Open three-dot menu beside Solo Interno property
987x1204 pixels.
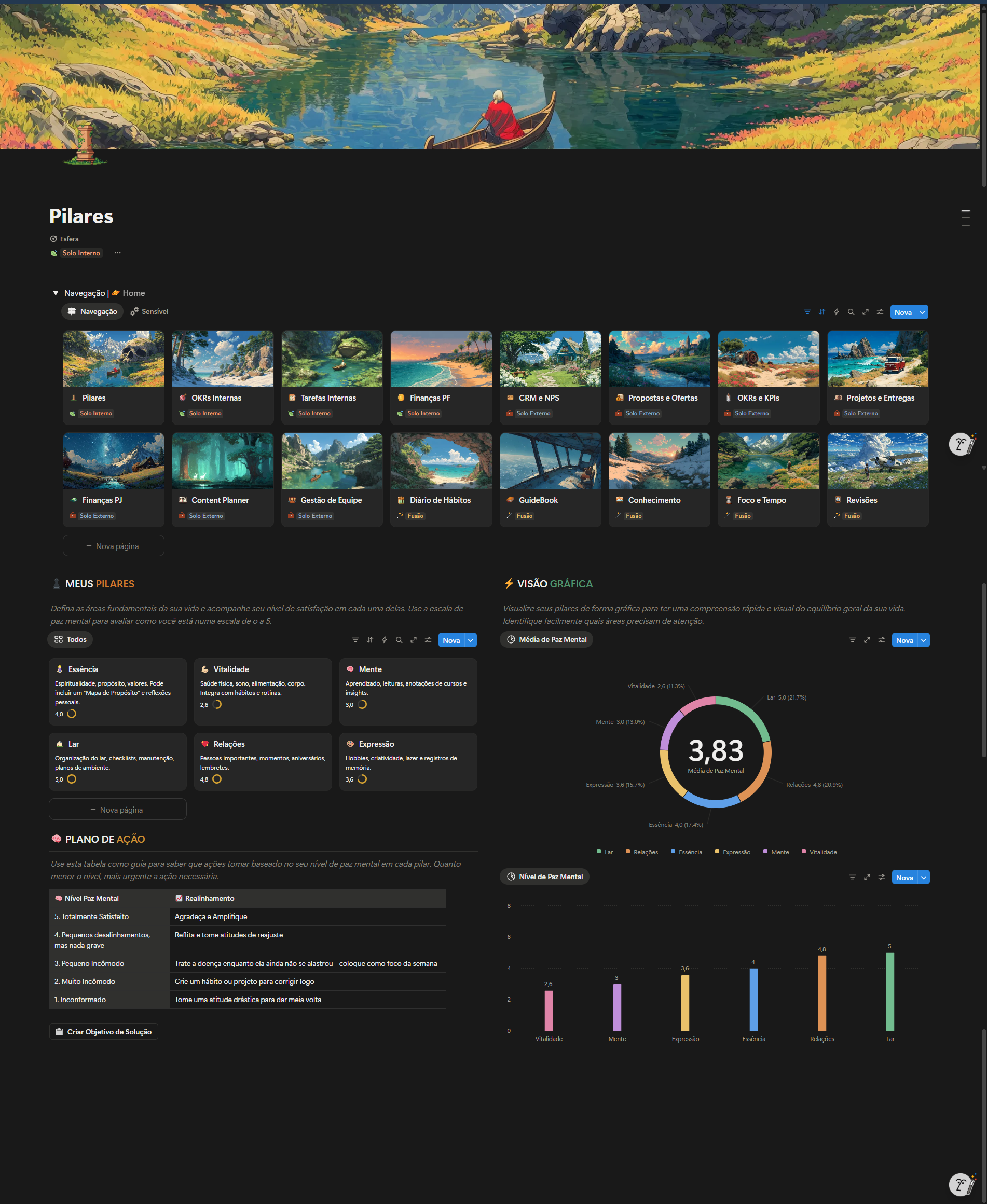point(118,253)
